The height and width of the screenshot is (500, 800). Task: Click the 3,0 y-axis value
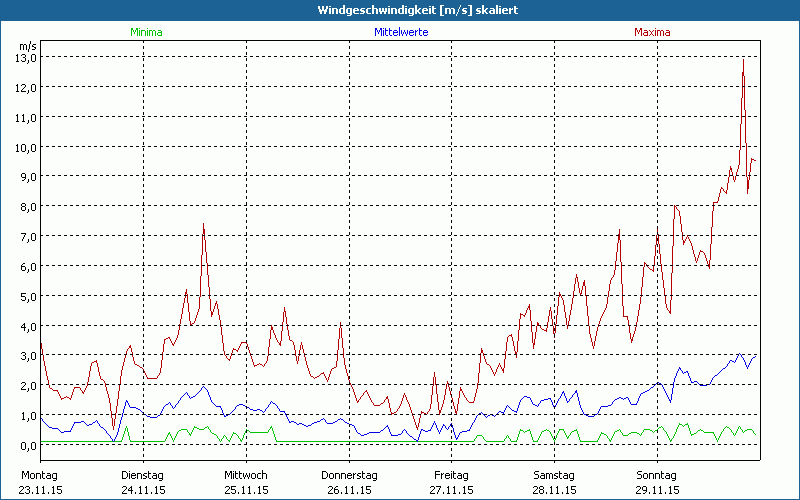[x=26, y=356]
